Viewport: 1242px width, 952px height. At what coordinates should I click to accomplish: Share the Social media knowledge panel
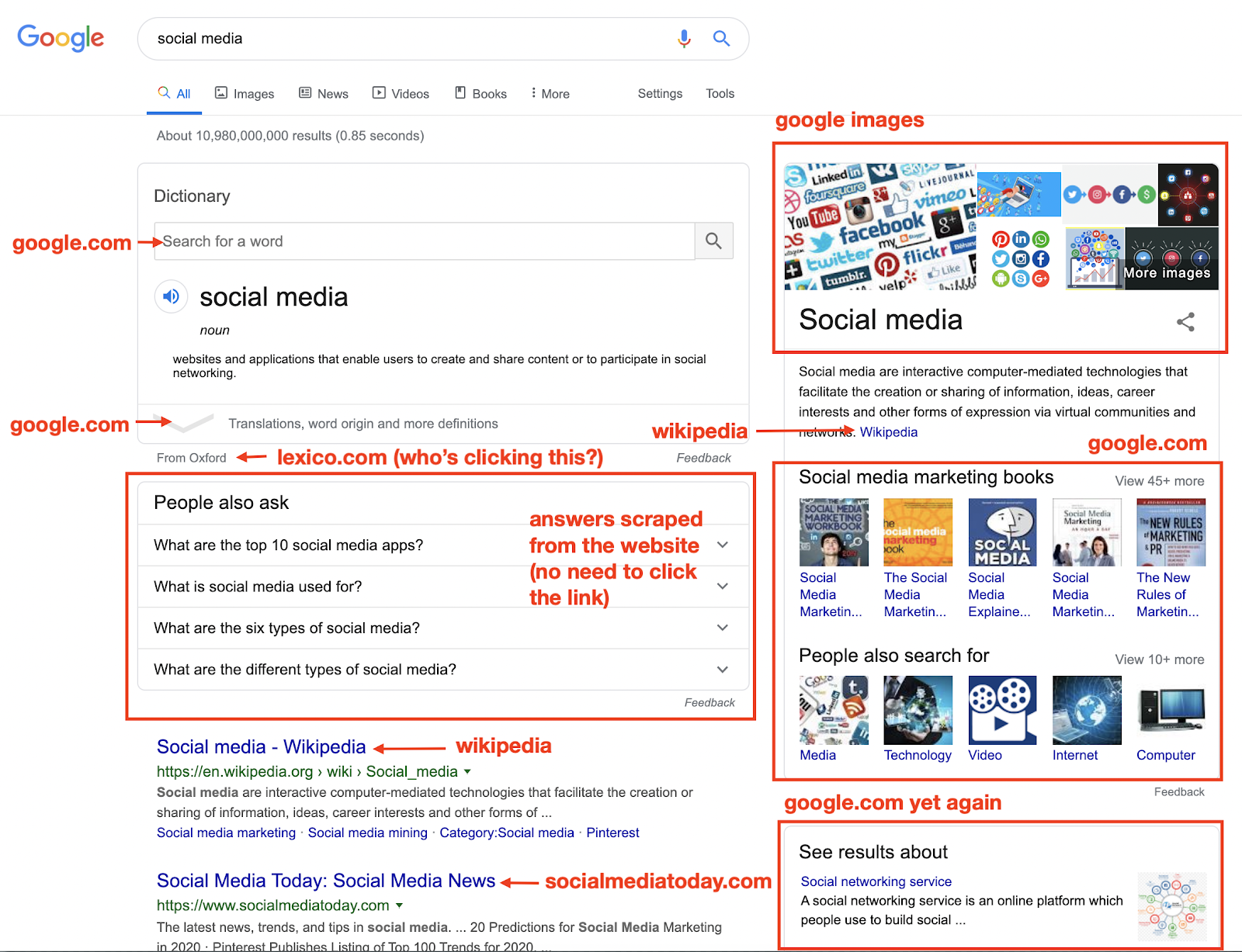click(x=1185, y=322)
